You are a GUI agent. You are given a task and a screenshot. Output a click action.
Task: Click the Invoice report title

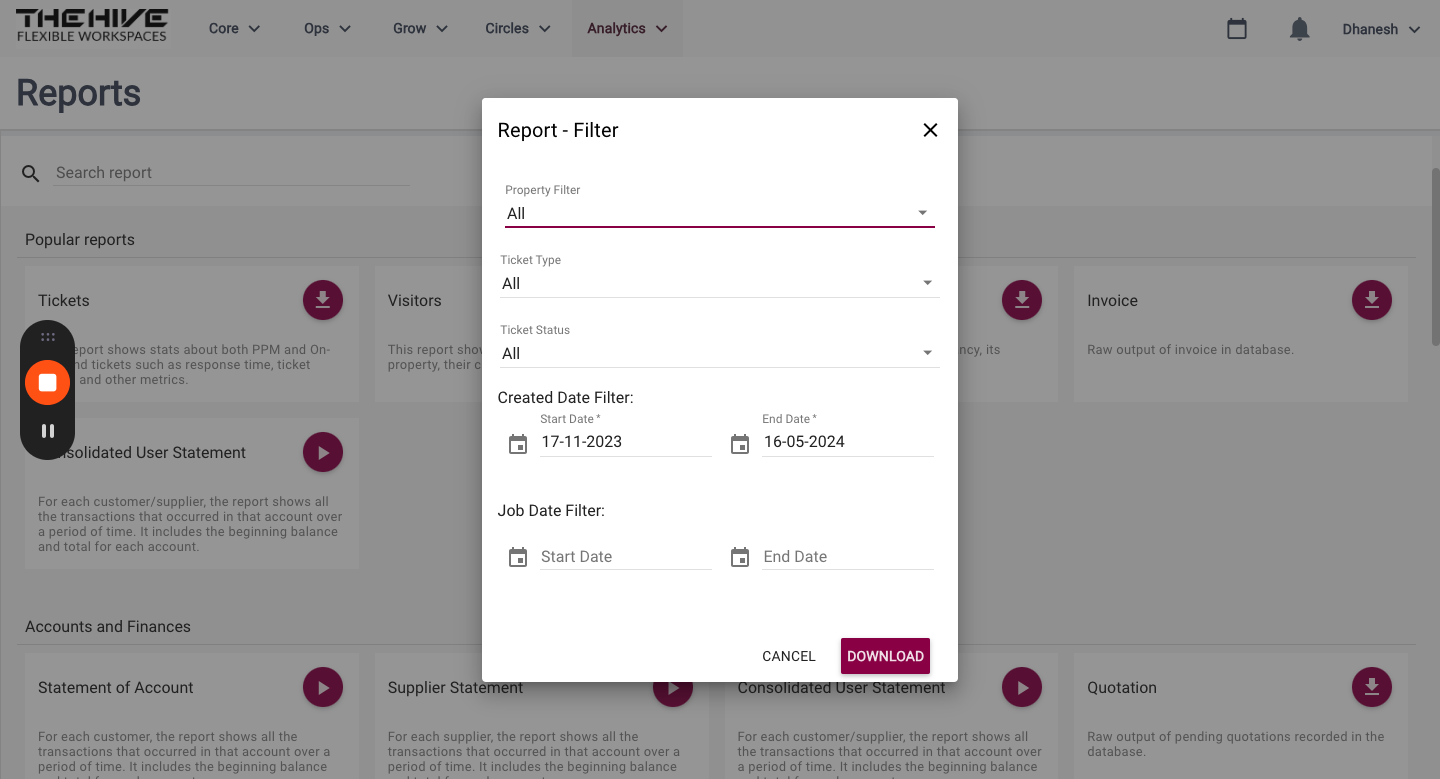[x=1112, y=300]
